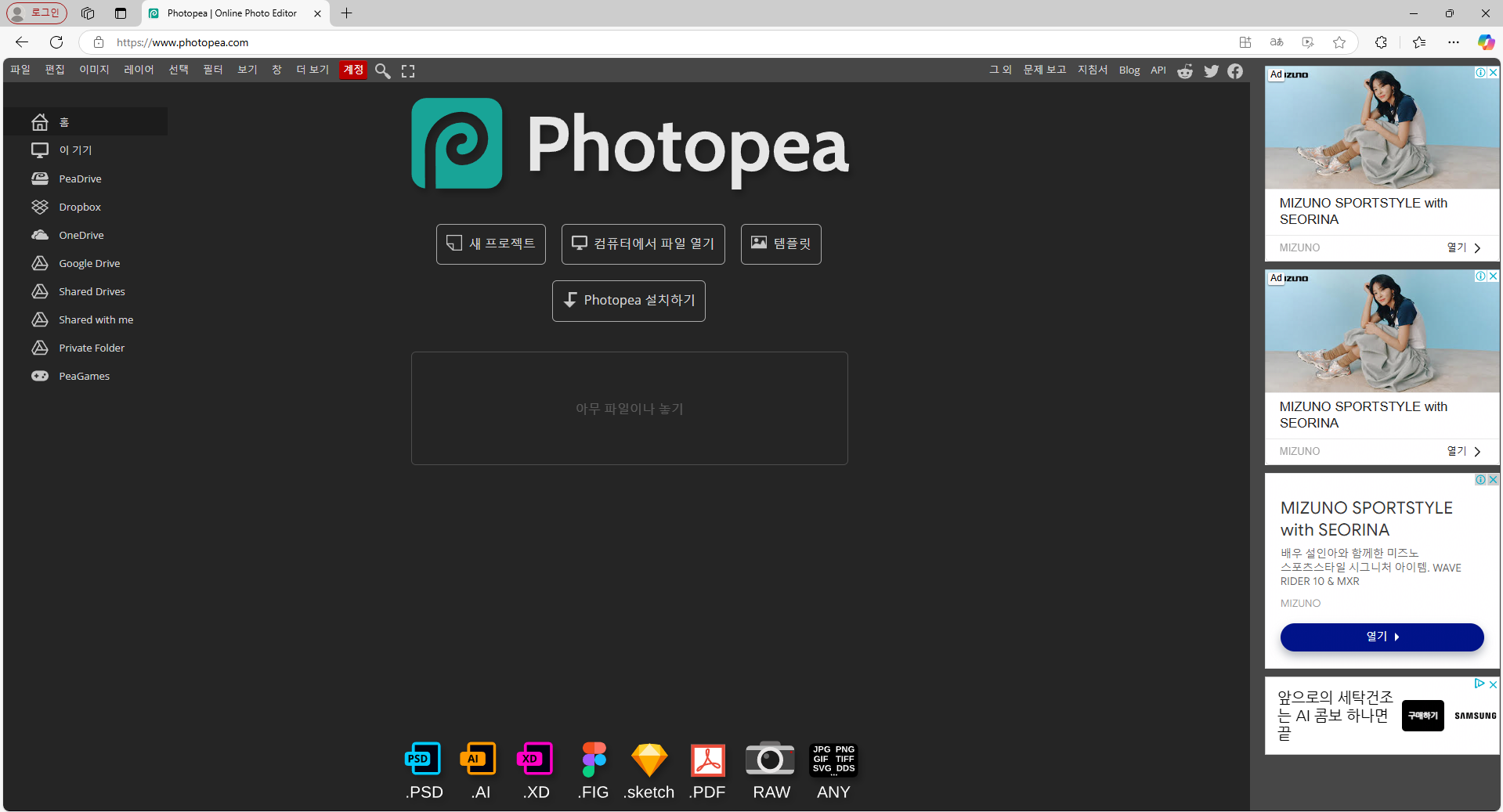Reload the page
The image size is (1503, 812).
(x=56, y=42)
